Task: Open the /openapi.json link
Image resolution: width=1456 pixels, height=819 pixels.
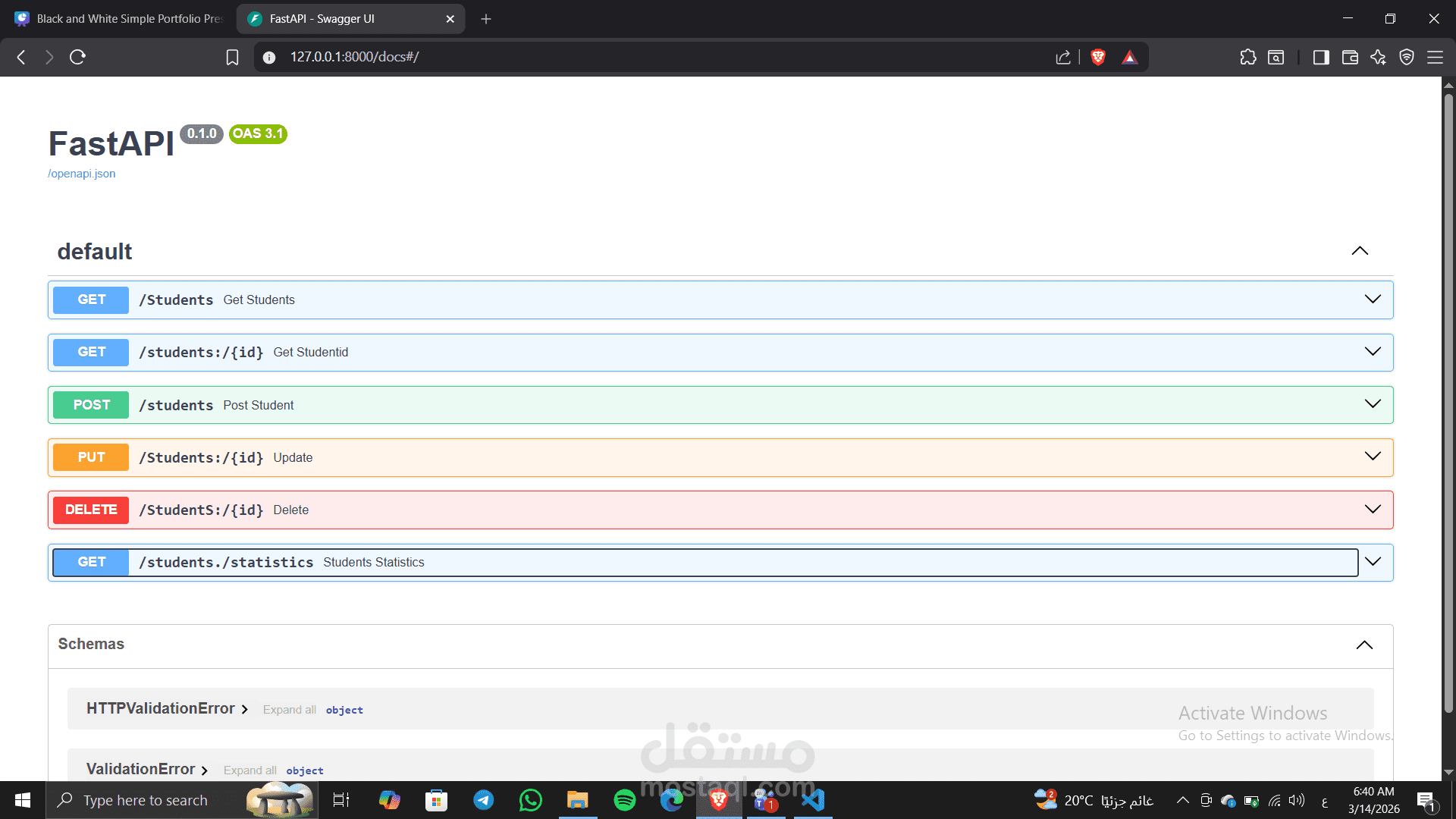Action: [x=82, y=174]
